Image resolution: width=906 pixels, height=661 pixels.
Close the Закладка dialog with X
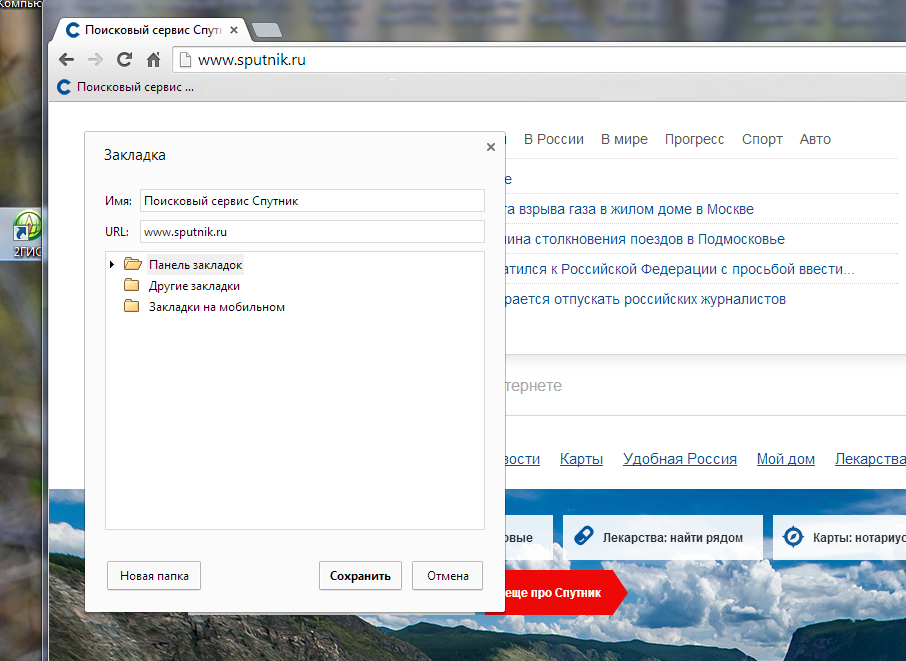coord(491,147)
